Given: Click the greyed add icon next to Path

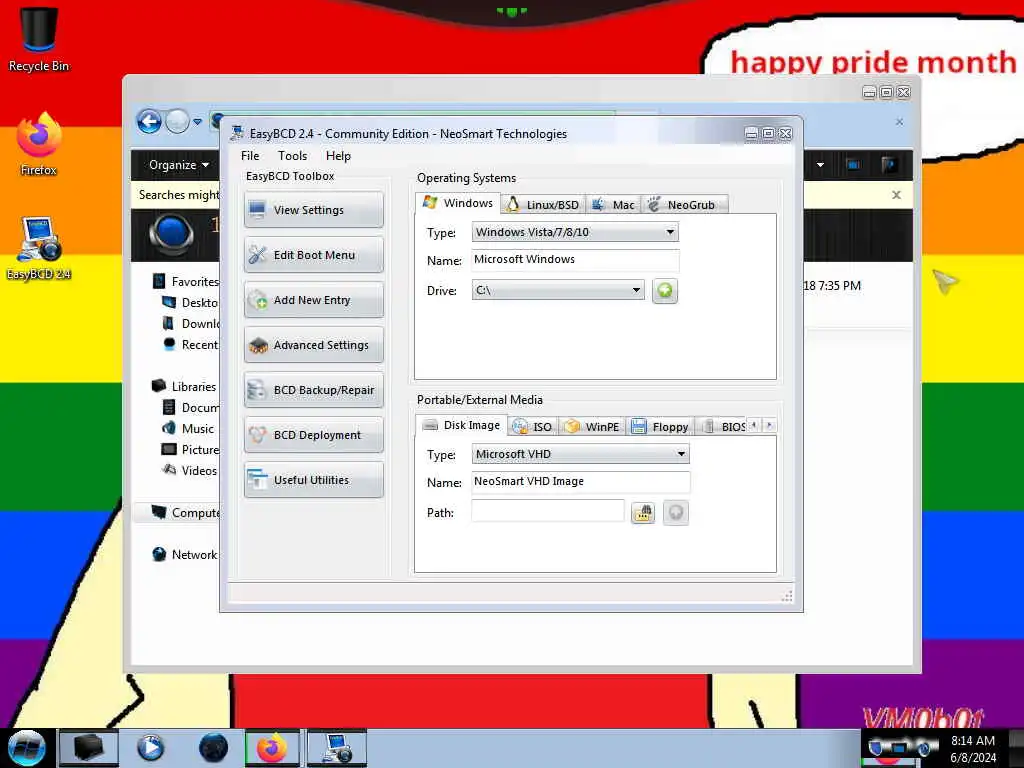Looking at the screenshot, I should point(676,513).
